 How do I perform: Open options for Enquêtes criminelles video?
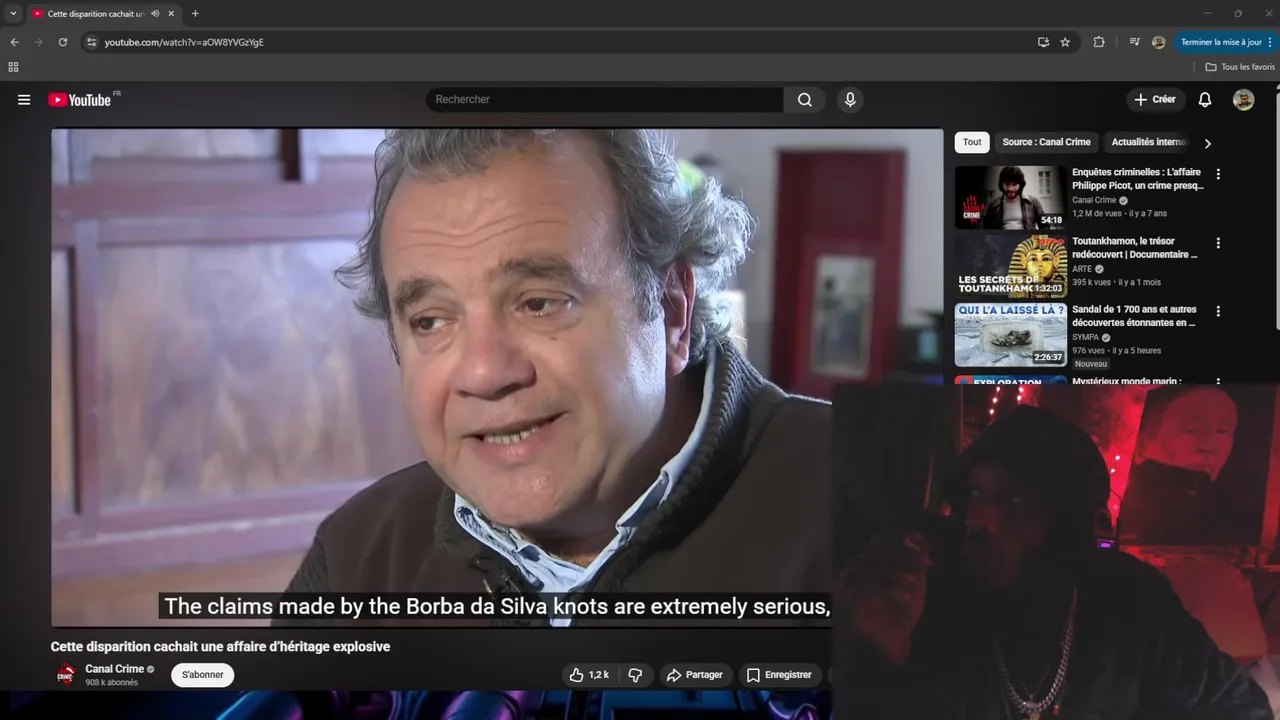tap(1218, 174)
